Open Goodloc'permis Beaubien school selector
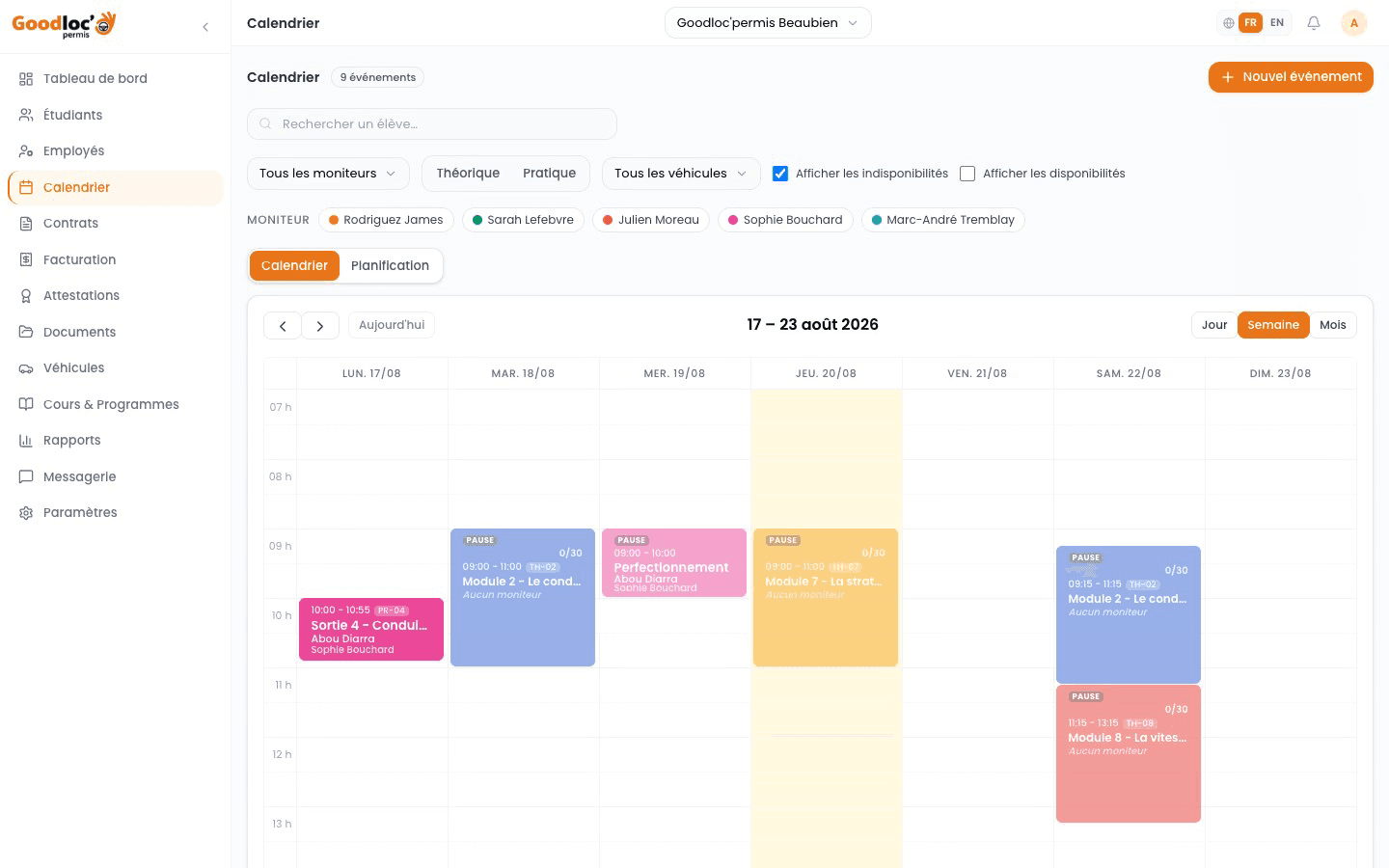The image size is (1389, 868). point(768,23)
